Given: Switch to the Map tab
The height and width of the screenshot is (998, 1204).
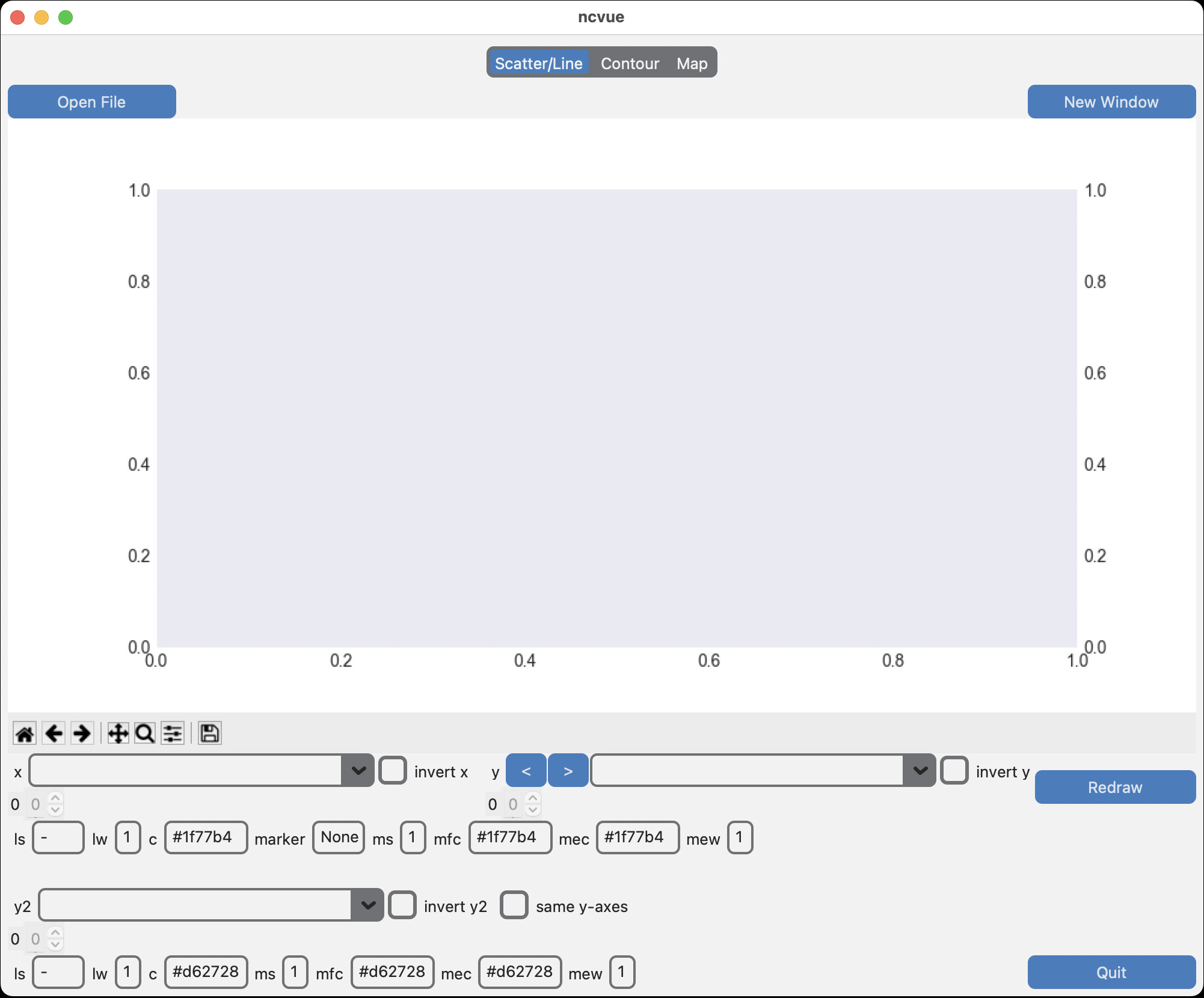Looking at the screenshot, I should click(x=692, y=63).
